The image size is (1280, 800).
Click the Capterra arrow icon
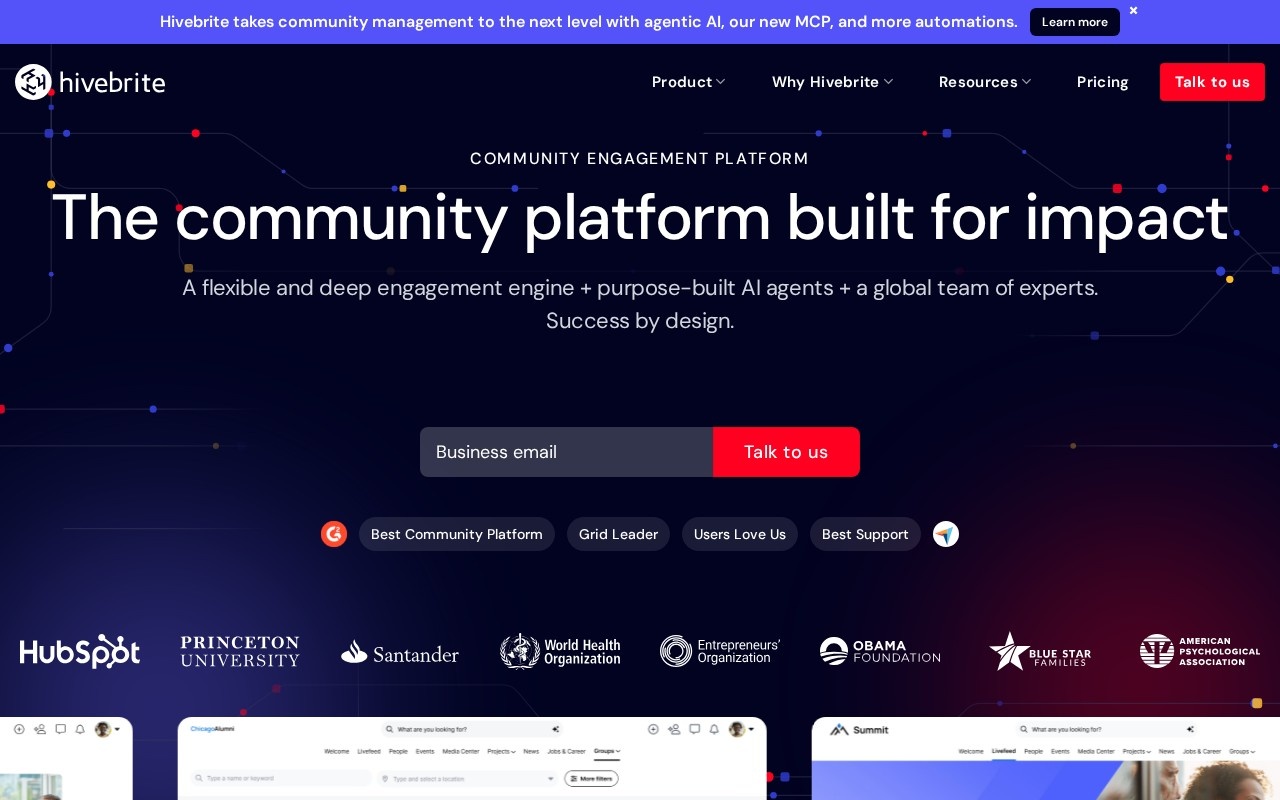(x=946, y=534)
